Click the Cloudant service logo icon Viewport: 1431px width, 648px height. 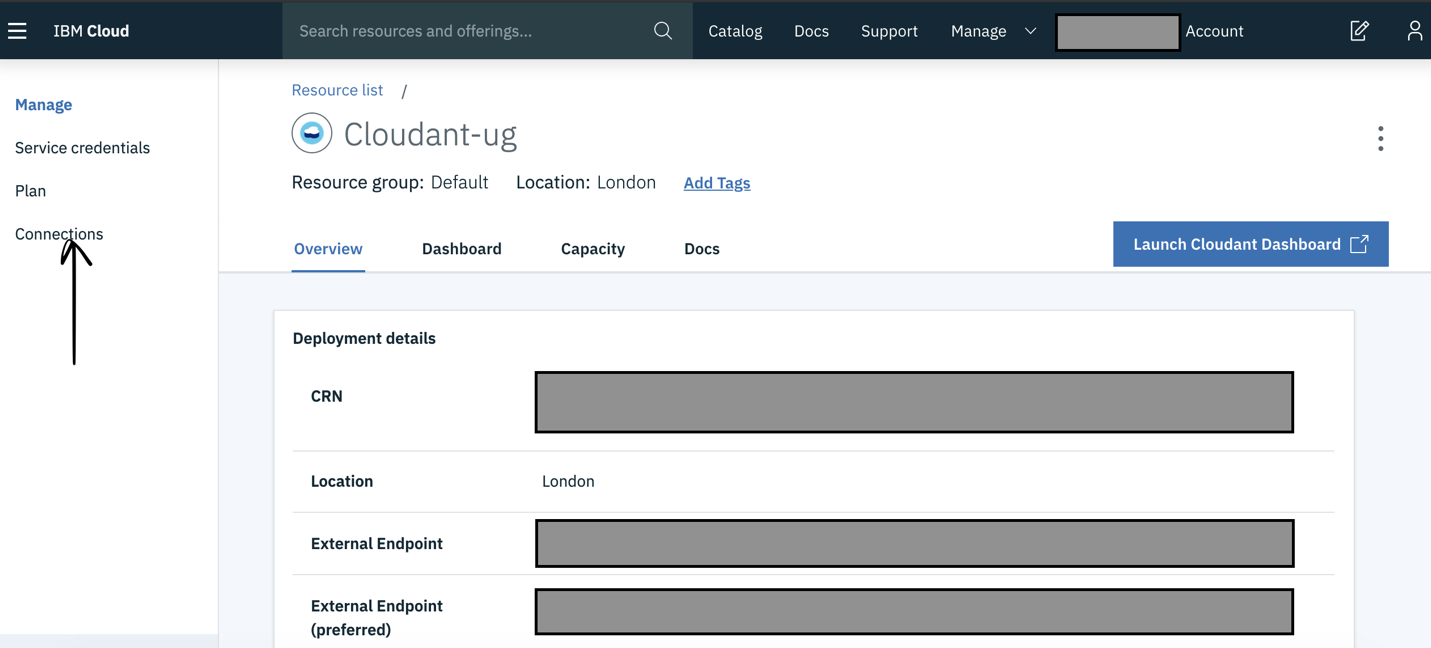tap(312, 133)
